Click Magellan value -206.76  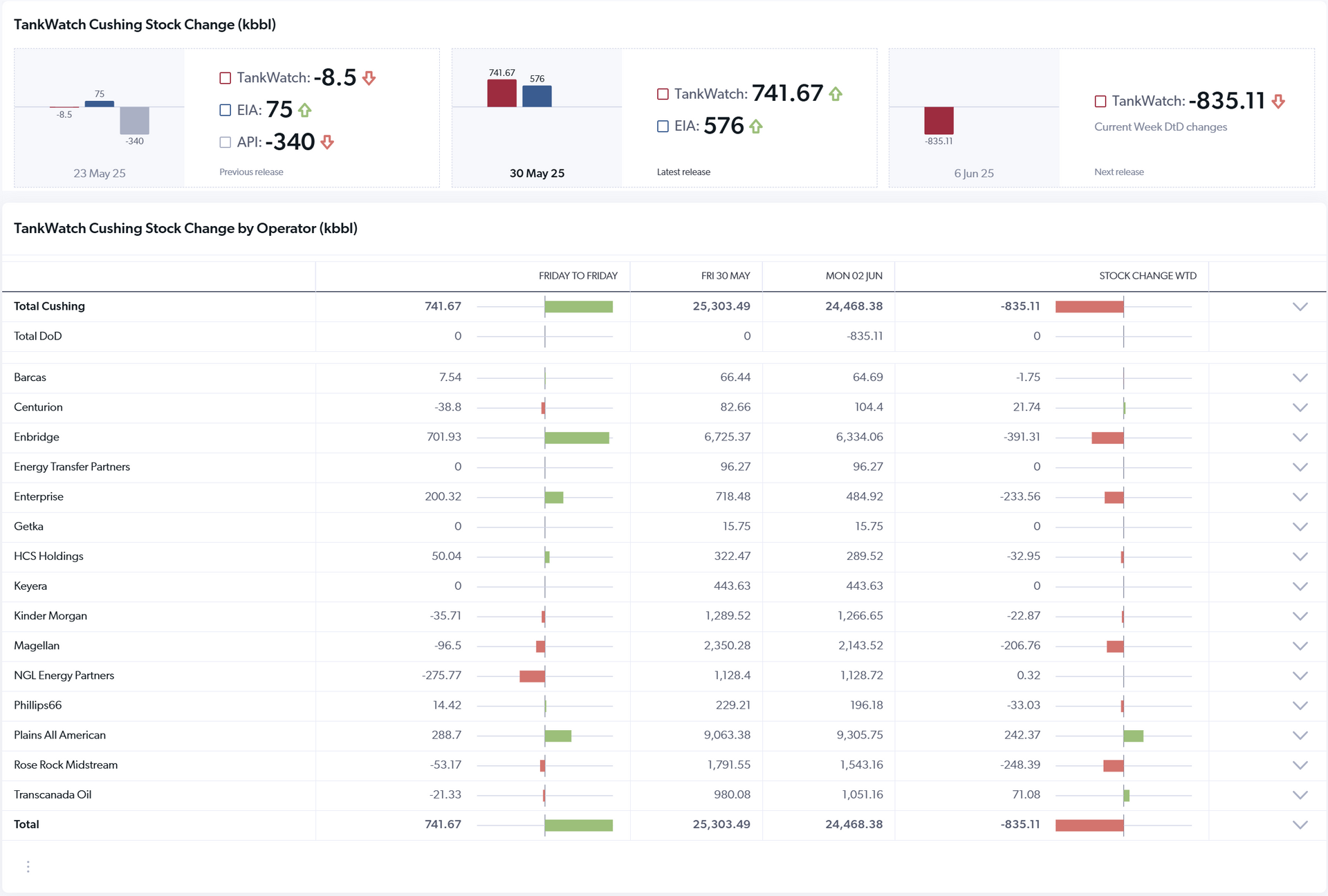[1020, 646]
